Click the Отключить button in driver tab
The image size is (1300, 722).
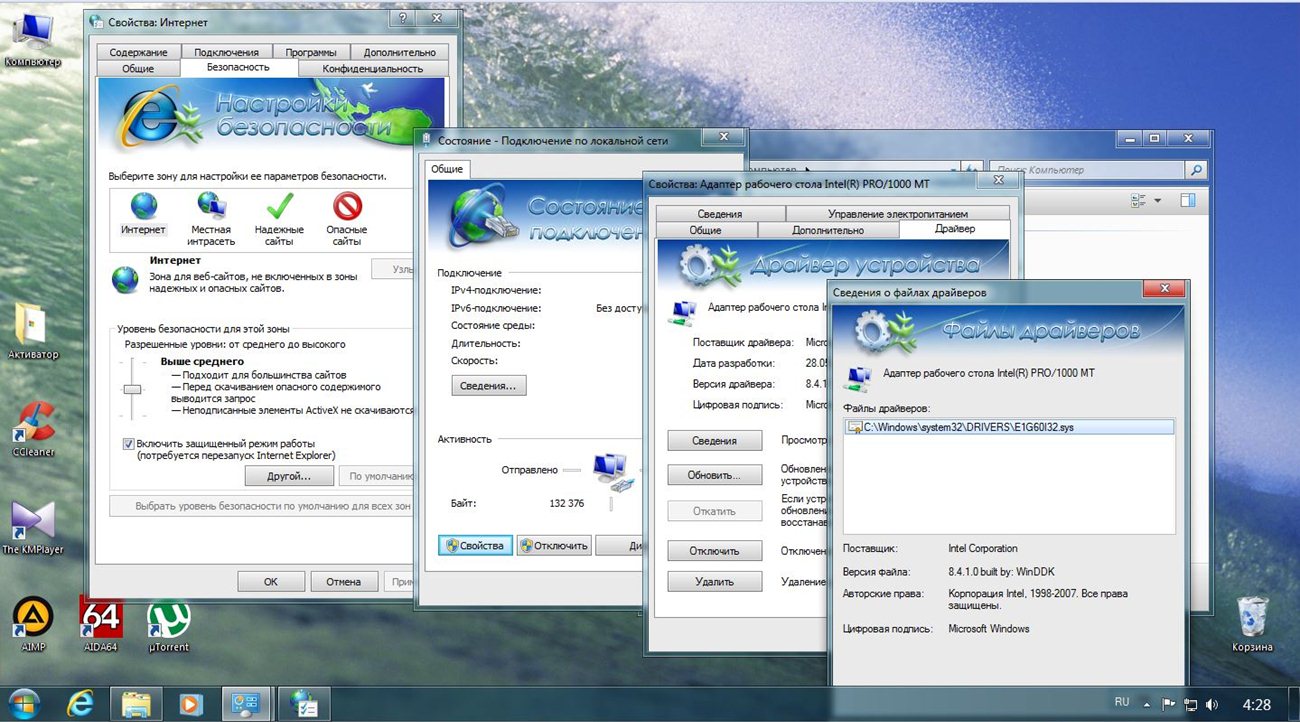click(x=714, y=551)
